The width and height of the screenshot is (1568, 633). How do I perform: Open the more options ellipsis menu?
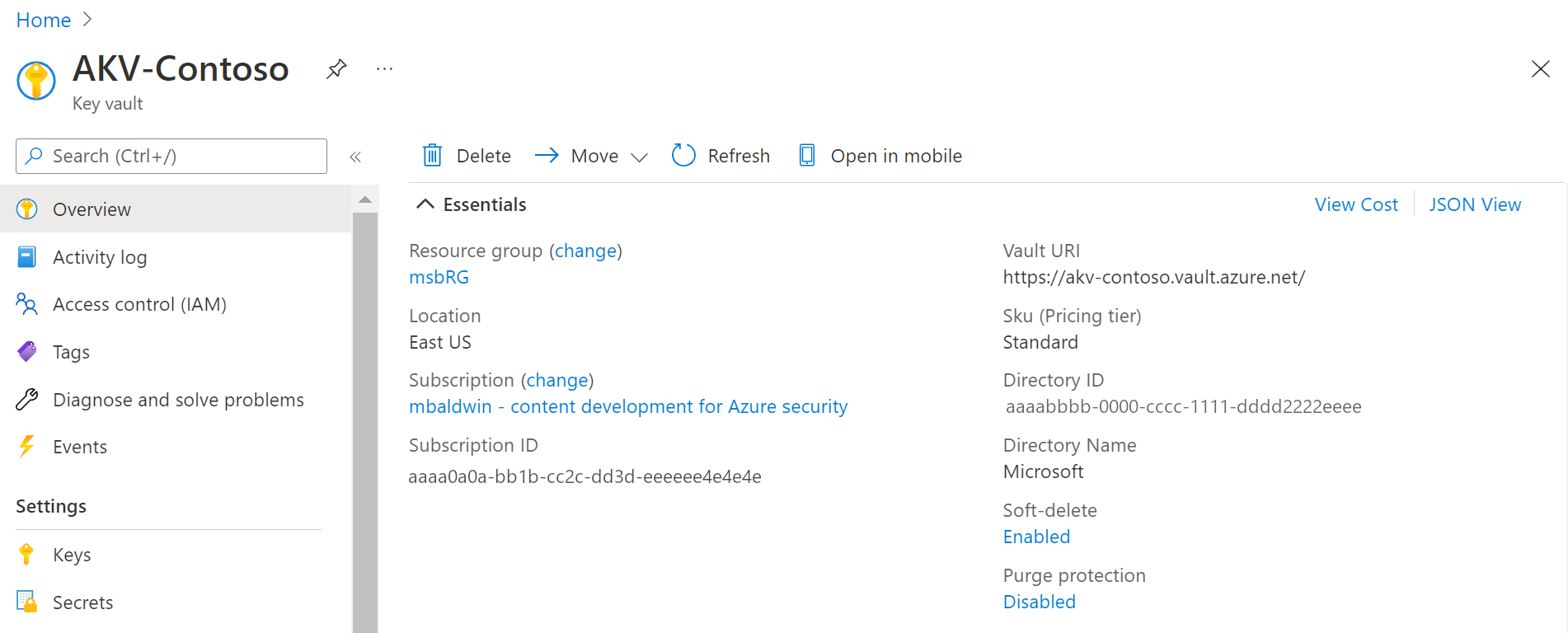coord(384,69)
